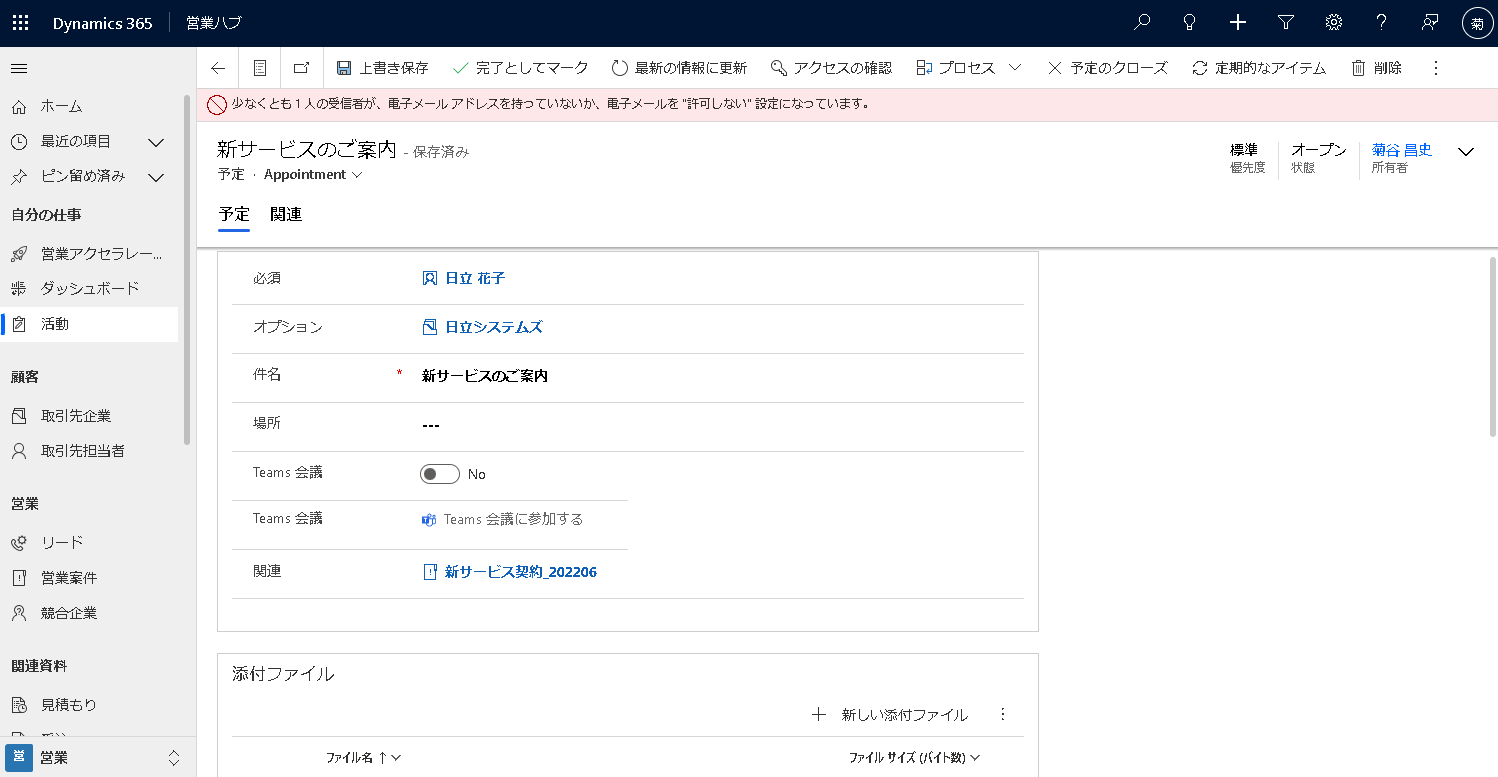Open owner link 菊谷 昌史
1498x777 pixels.
click(1402, 150)
